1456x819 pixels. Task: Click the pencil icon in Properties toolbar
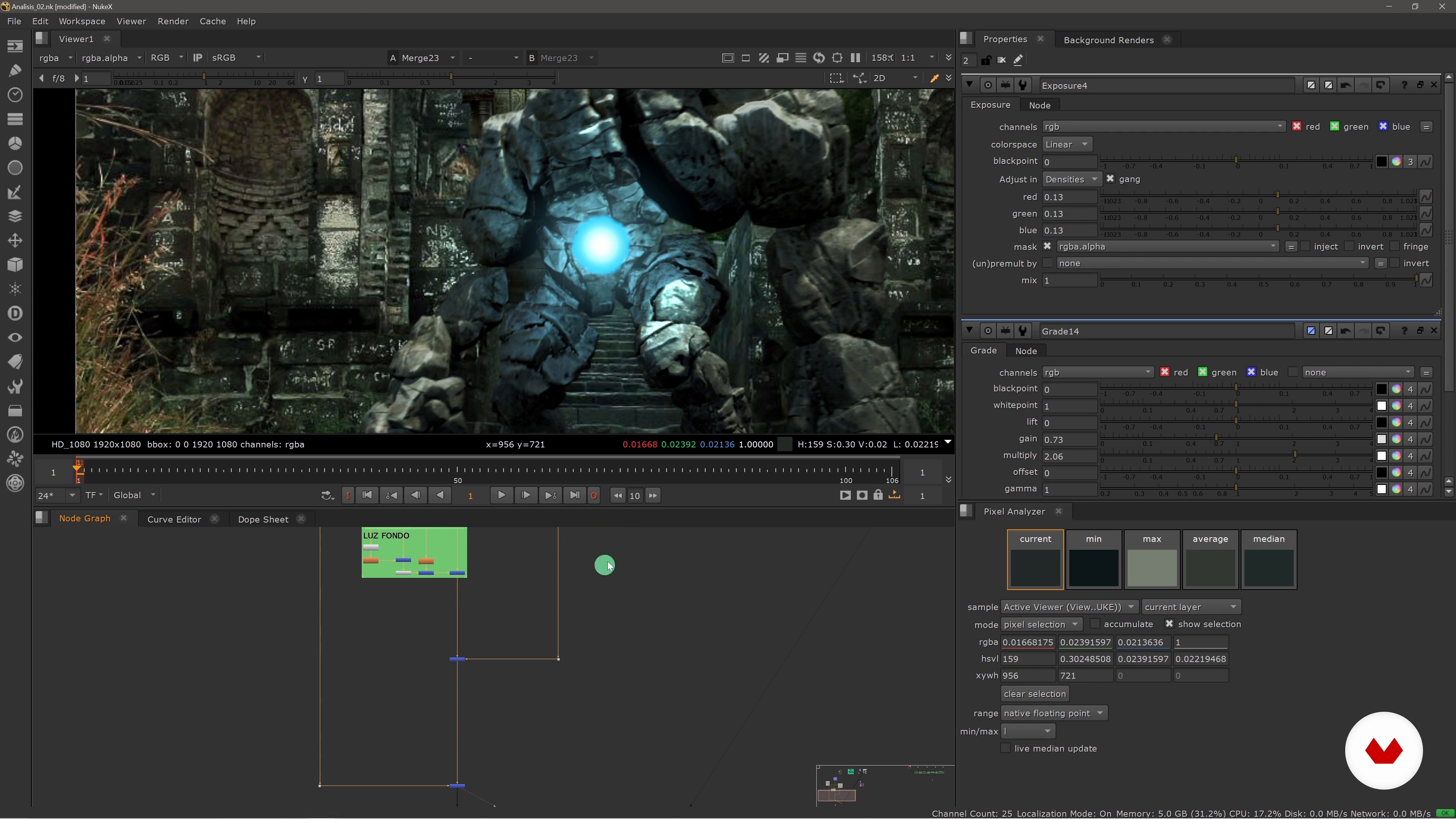coord(1018,60)
